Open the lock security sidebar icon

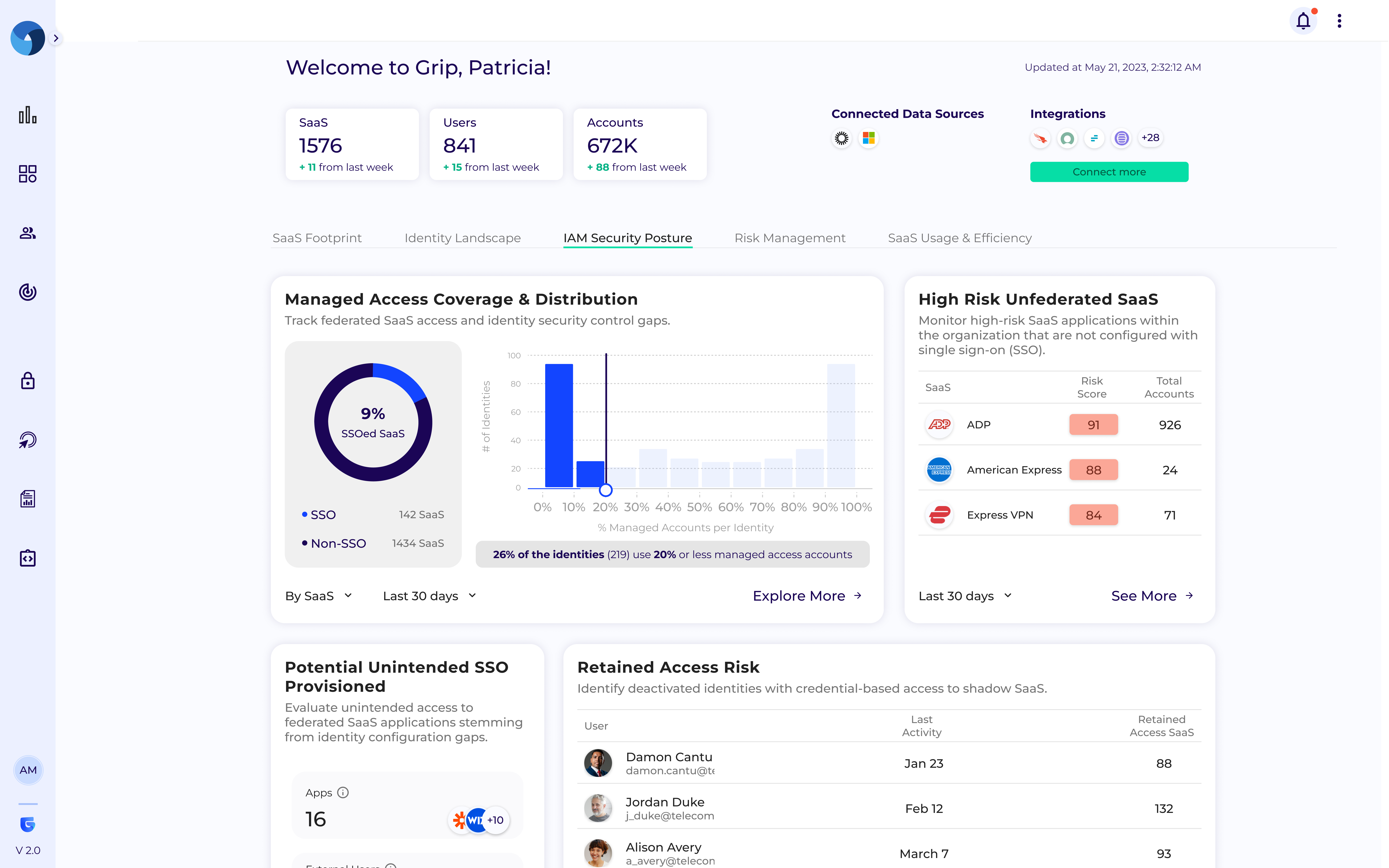(x=28, y=381)
